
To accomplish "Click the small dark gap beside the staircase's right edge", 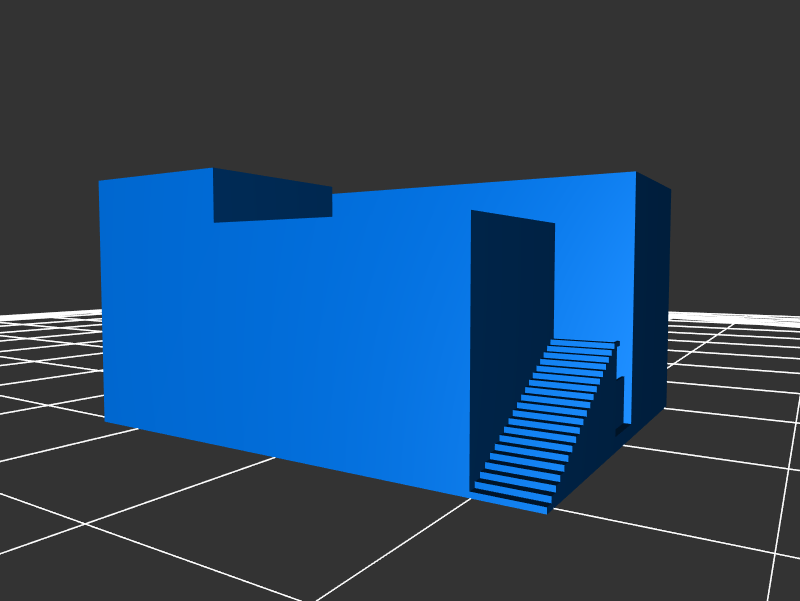I will [x=617, y=400].
